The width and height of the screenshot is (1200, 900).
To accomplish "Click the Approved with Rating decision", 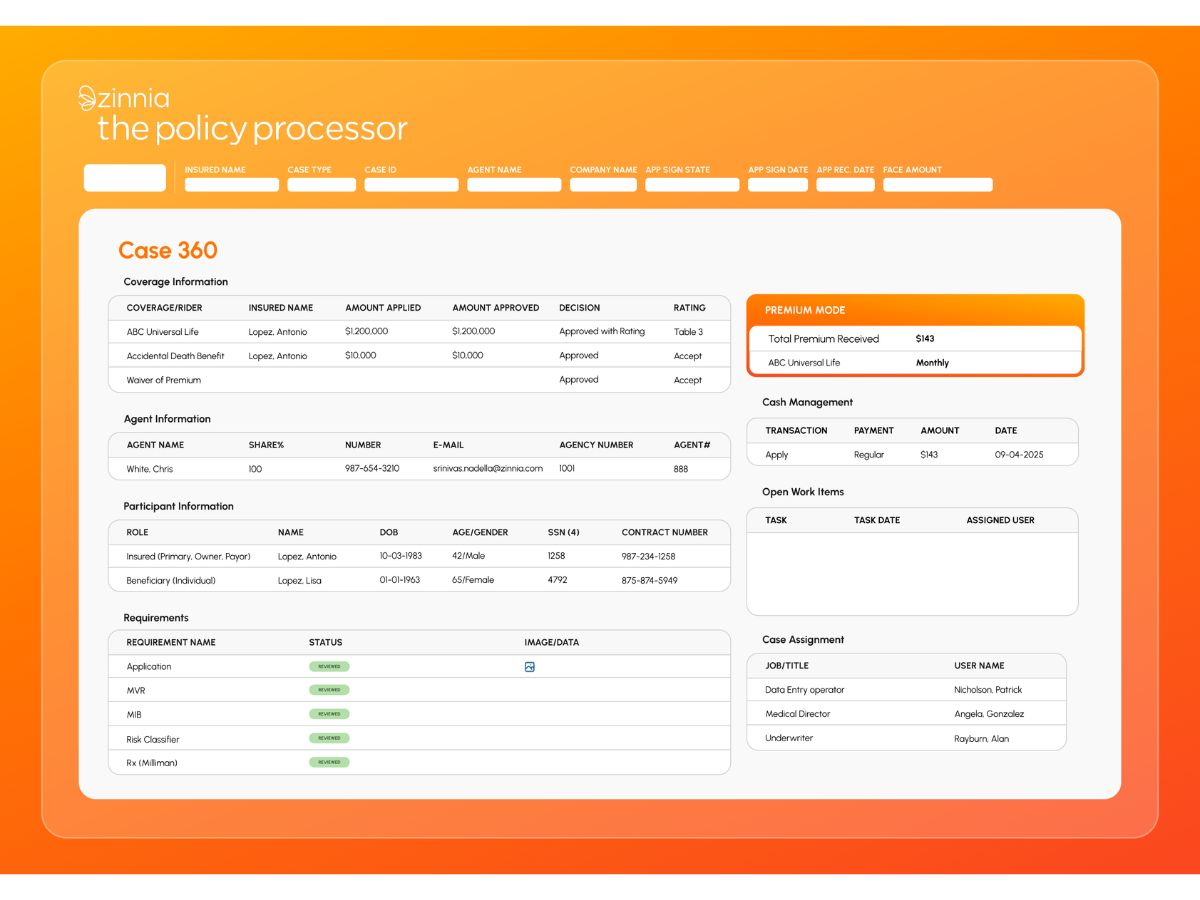I will click(602, 332).
